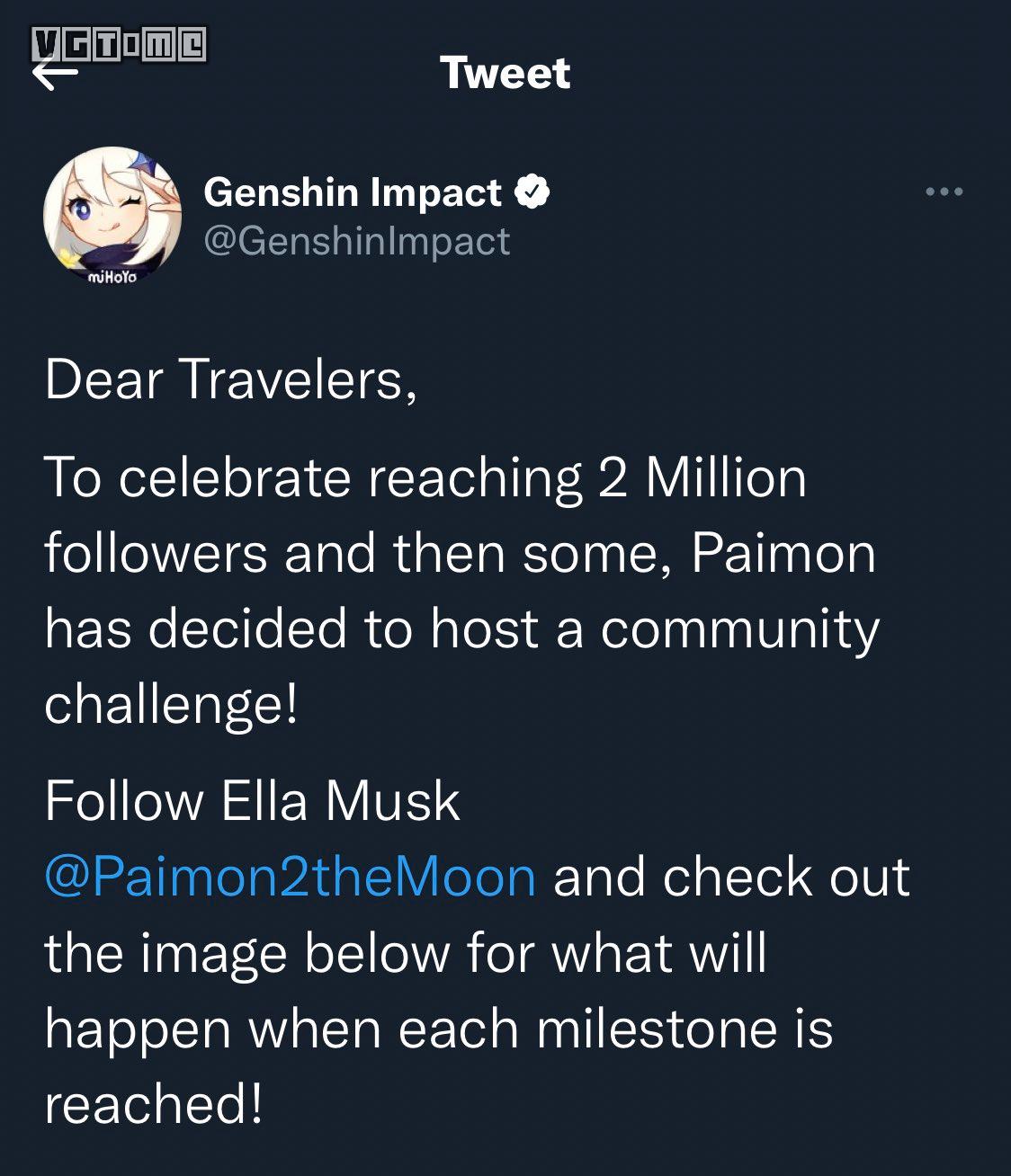Click the "Dear Travelers," greeting line

point(231,379)
